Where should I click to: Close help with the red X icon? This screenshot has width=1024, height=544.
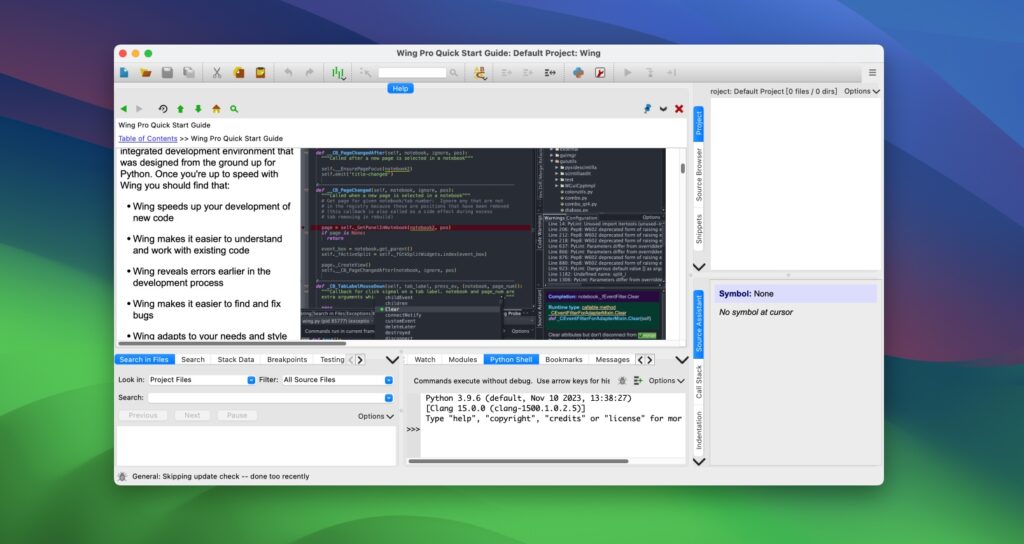point(679,109)
